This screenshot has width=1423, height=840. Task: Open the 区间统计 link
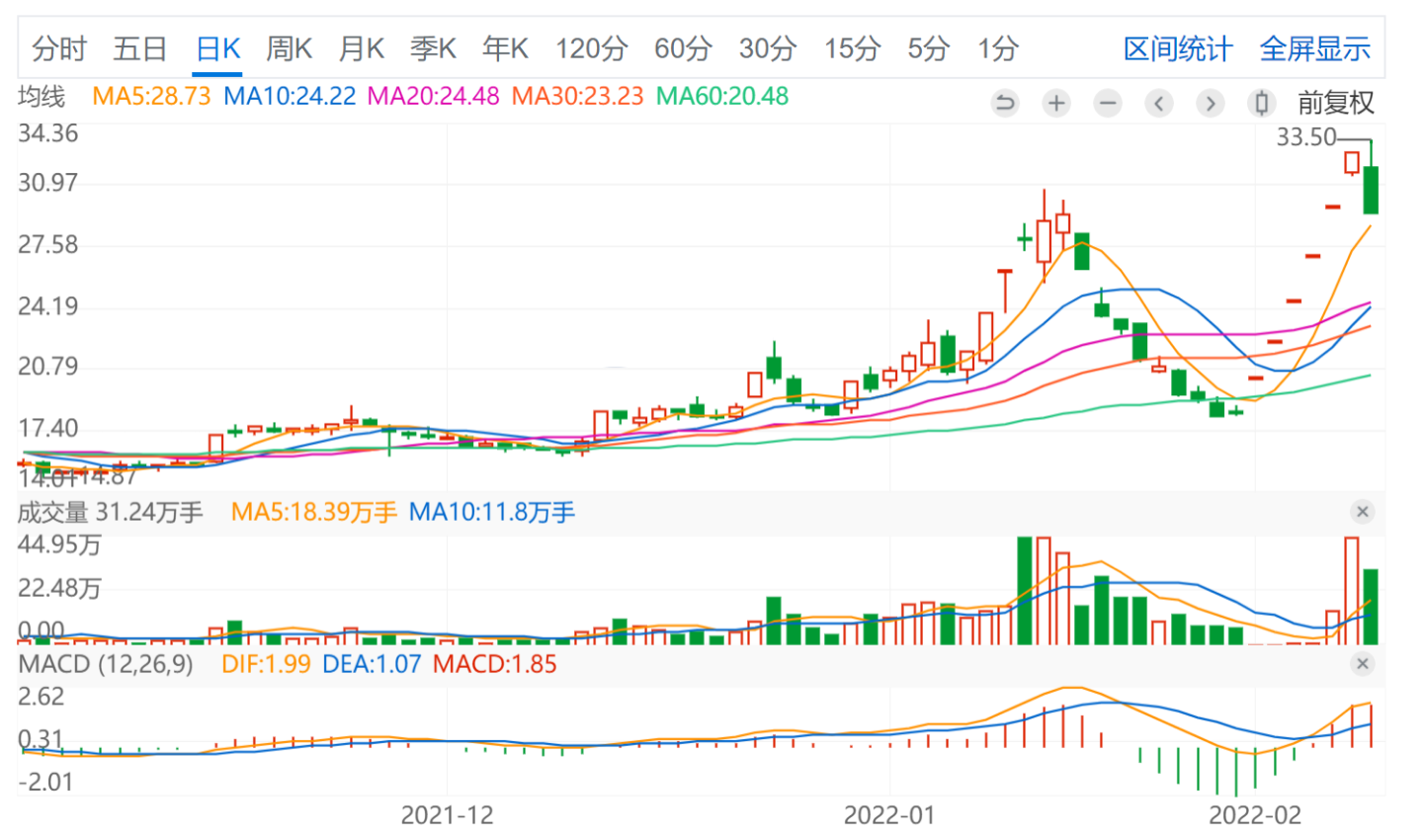point(1178,48)
